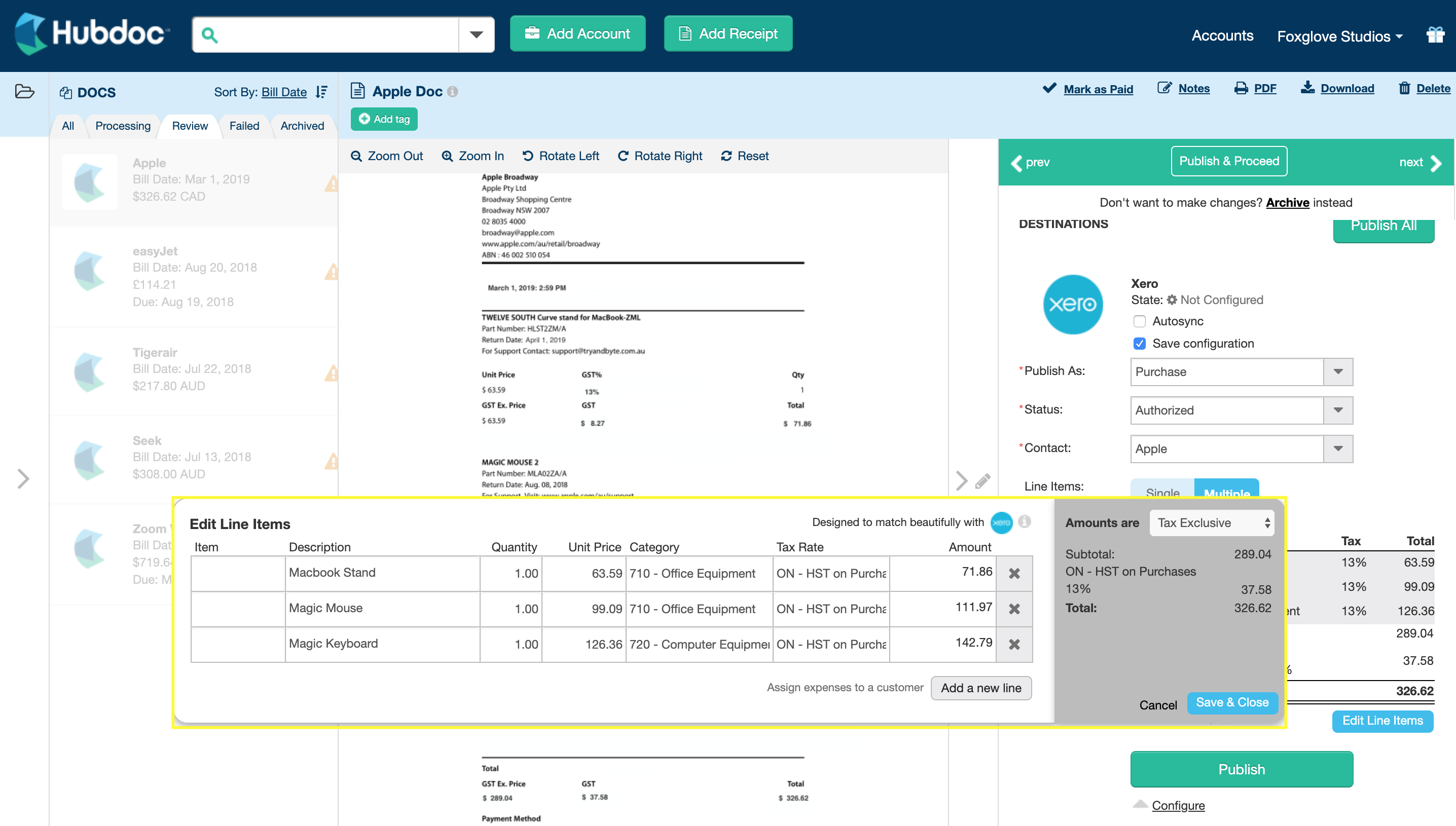Open the Accounts menu
Image resolution: width=1456 pixels, height=826 pixels.
point(1222,36)
